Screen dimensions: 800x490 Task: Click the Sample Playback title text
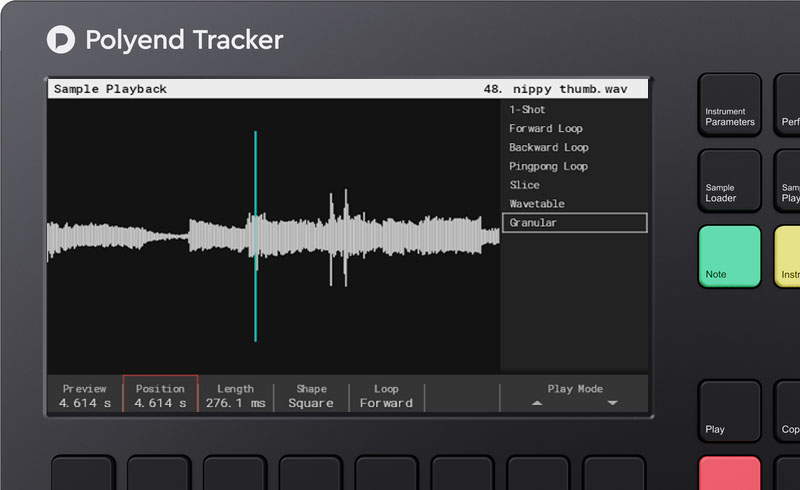tap(110, 89)
